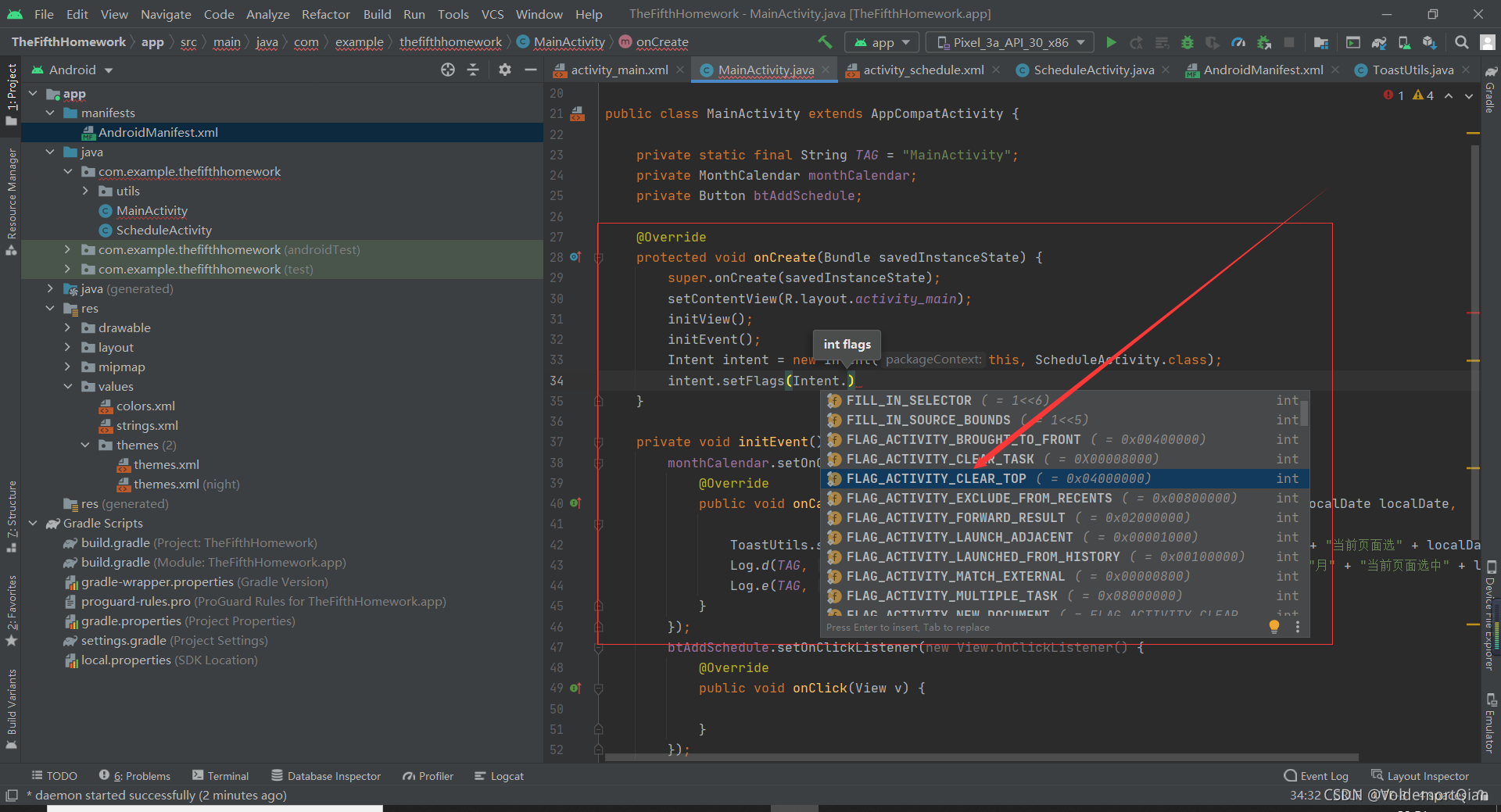Screen dimensions: 1501x812
Task: Open the AVD Manager icon
Action: coord(1404,42)
